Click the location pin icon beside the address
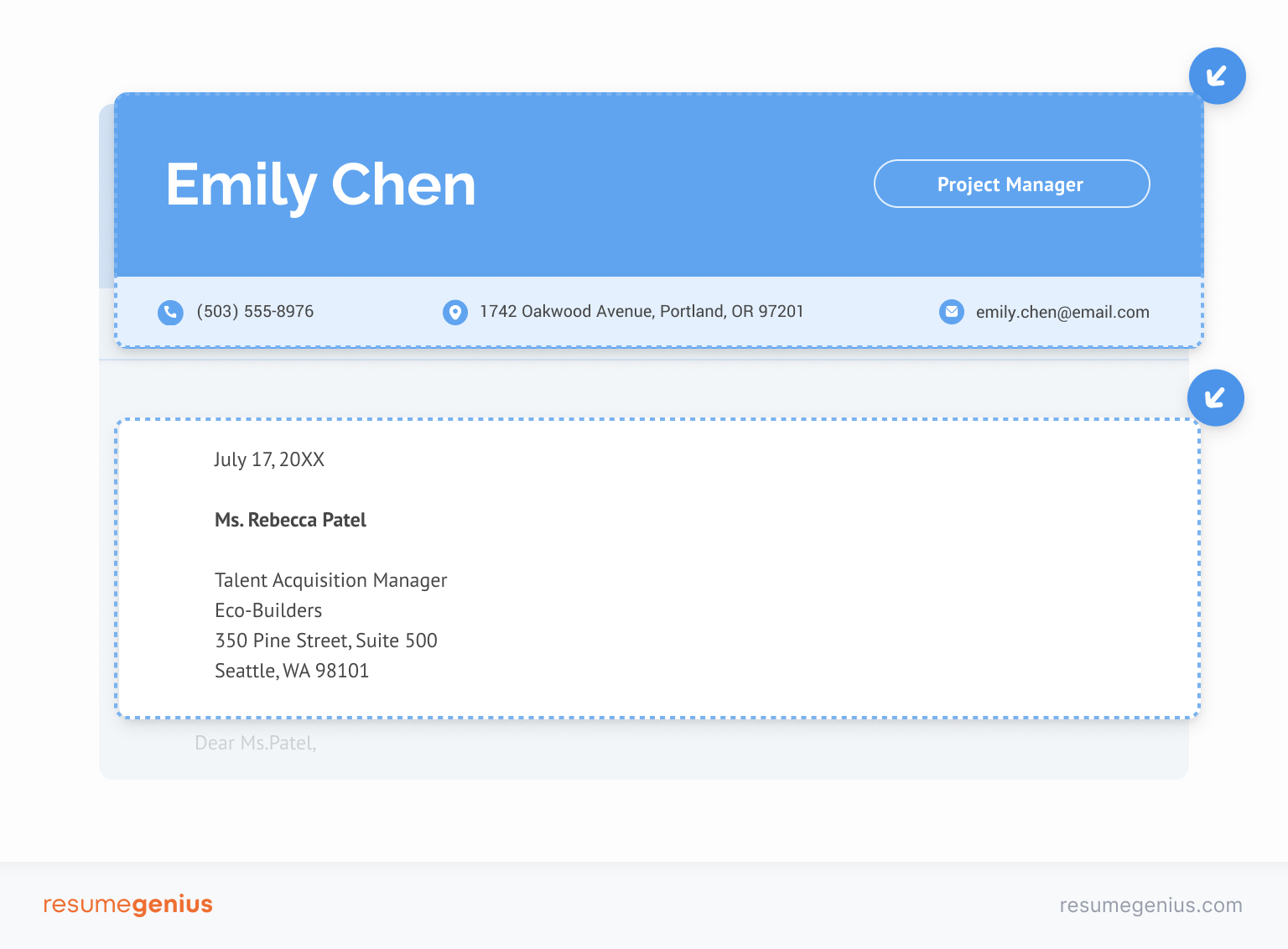Image resolution: width=1288 pixels, height=949 pixels. (x=455, y=312)
